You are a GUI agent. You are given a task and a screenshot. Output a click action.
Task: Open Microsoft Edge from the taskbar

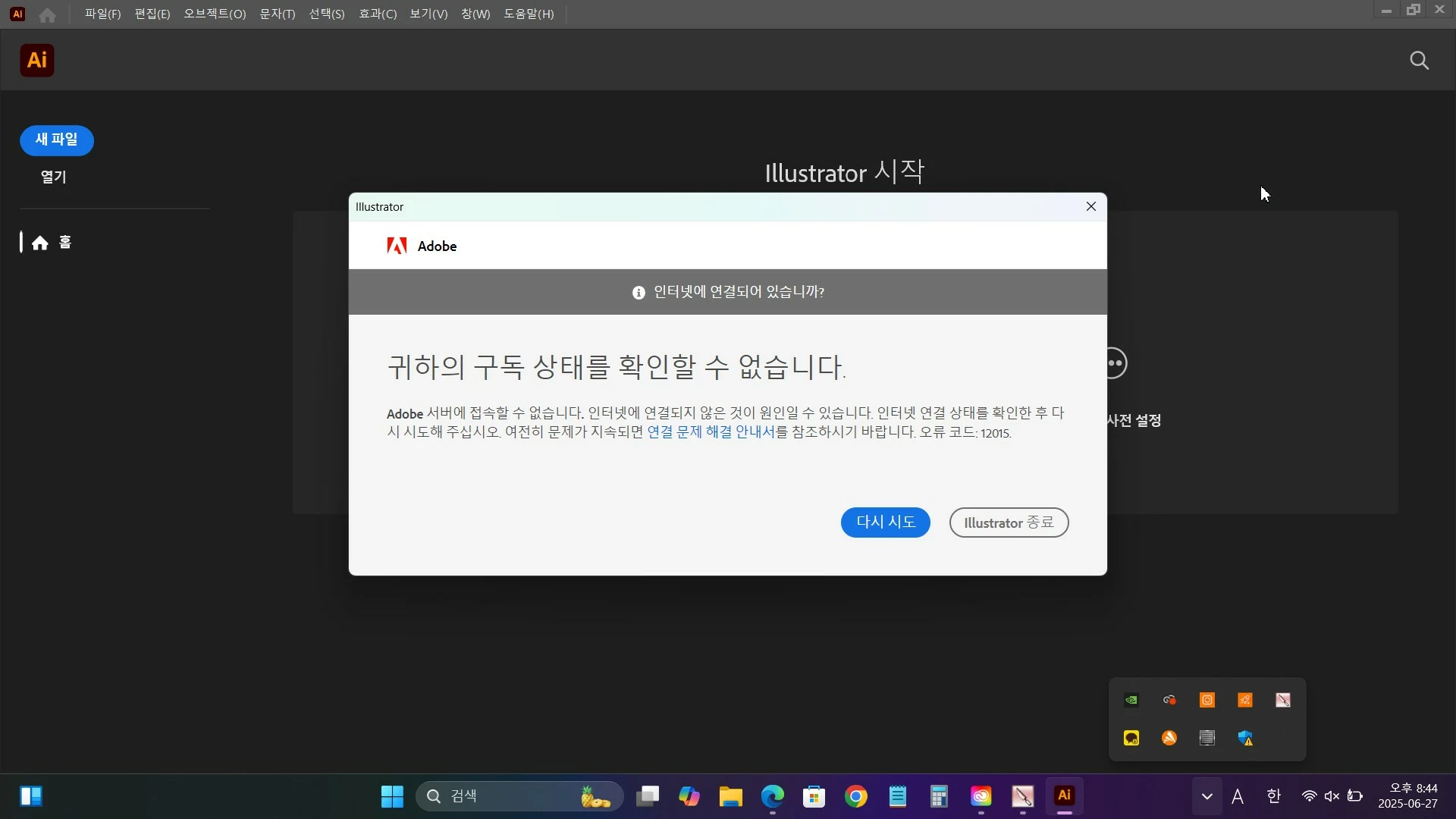pyautogui.click(x=772, y=796)
